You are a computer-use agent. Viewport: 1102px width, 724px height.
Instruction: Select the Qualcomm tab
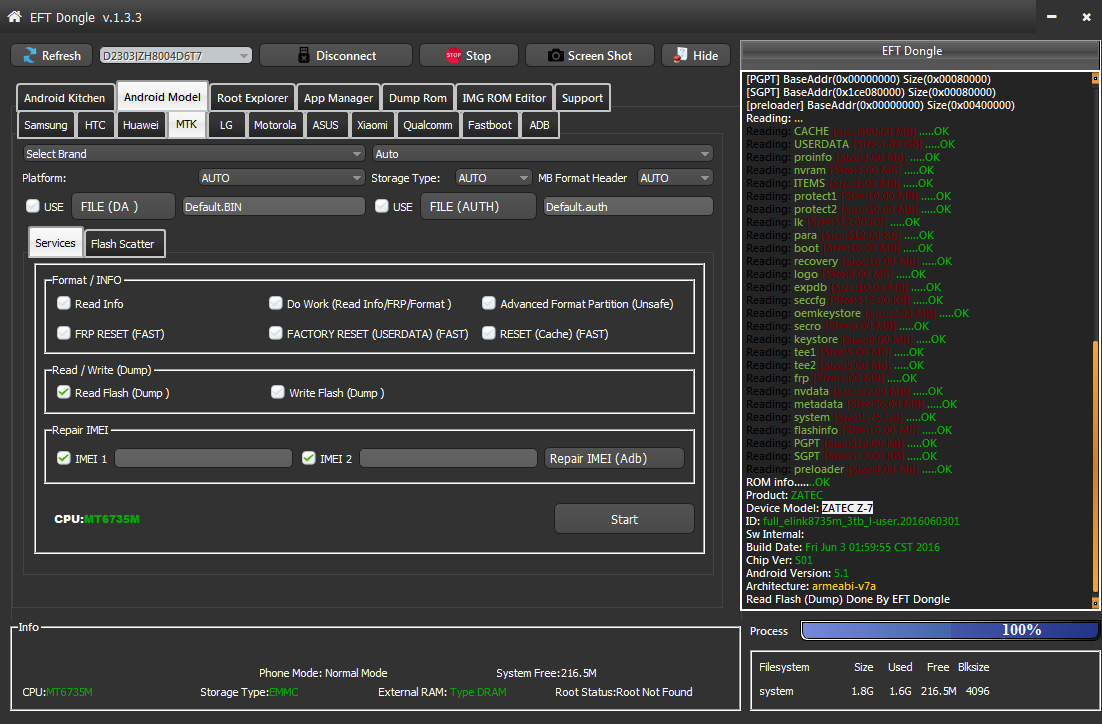point(427,124)
